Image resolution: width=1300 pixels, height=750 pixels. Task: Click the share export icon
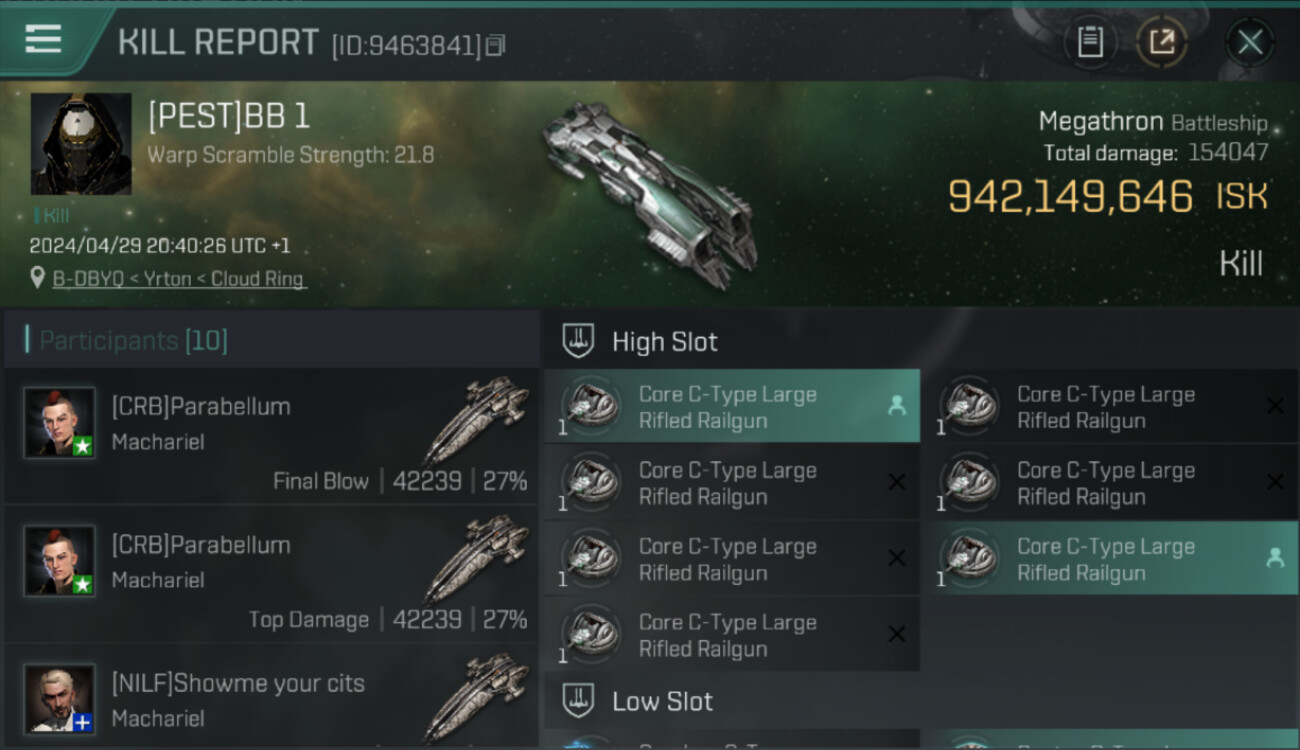[x=1162, y=42]
